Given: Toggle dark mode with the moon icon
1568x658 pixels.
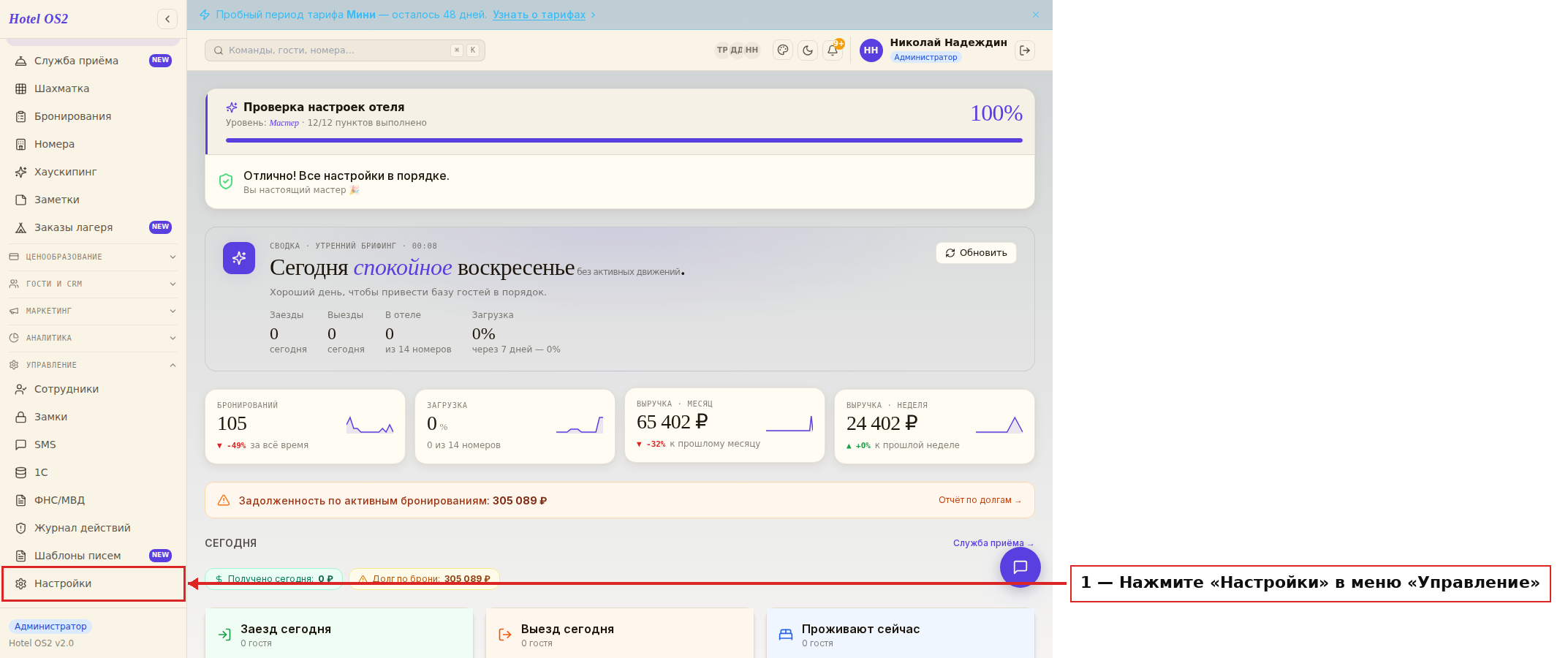Looking at the screenshot, I should pos(808,50).
